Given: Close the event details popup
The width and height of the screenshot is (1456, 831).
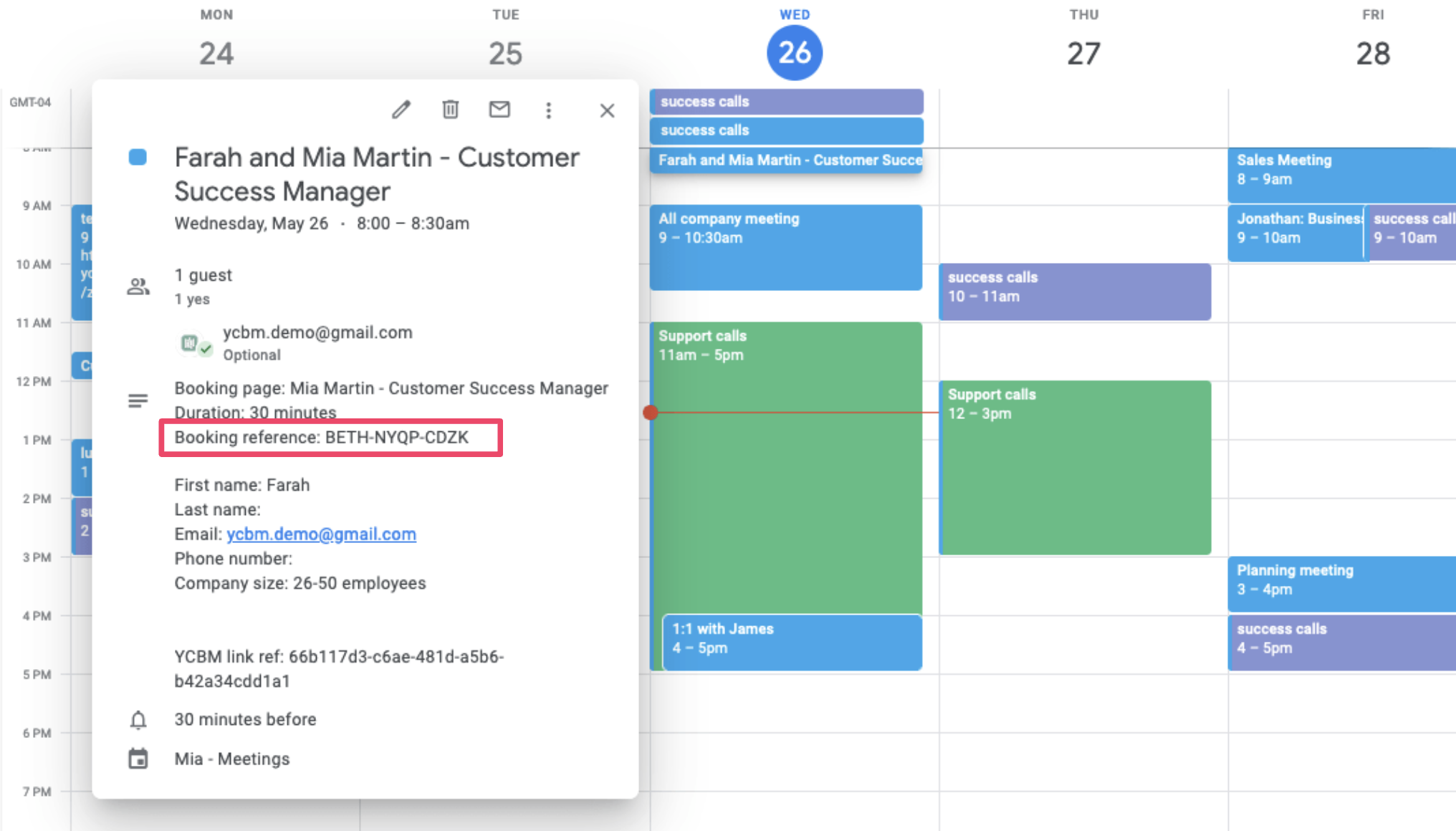Looking at the screenshot, I should 607,110.
